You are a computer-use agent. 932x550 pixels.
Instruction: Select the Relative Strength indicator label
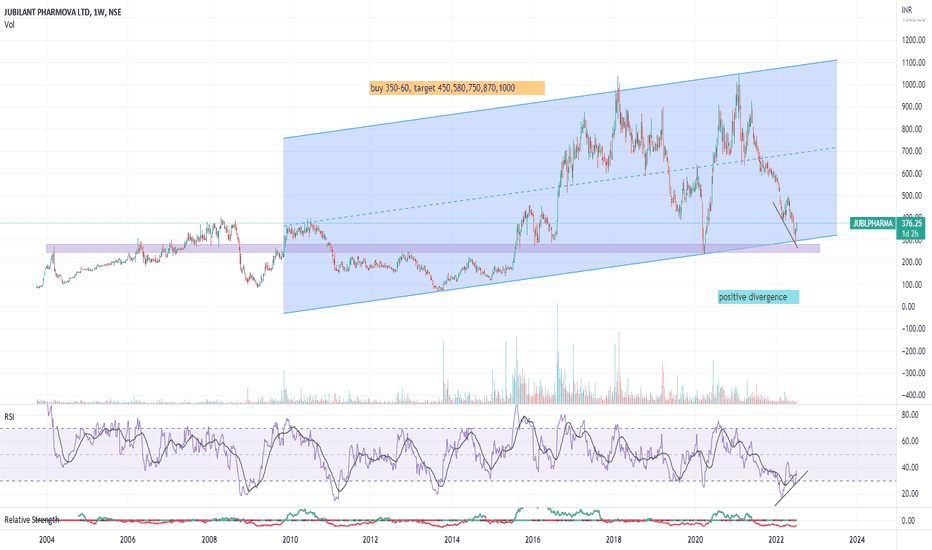coord(32,520)
